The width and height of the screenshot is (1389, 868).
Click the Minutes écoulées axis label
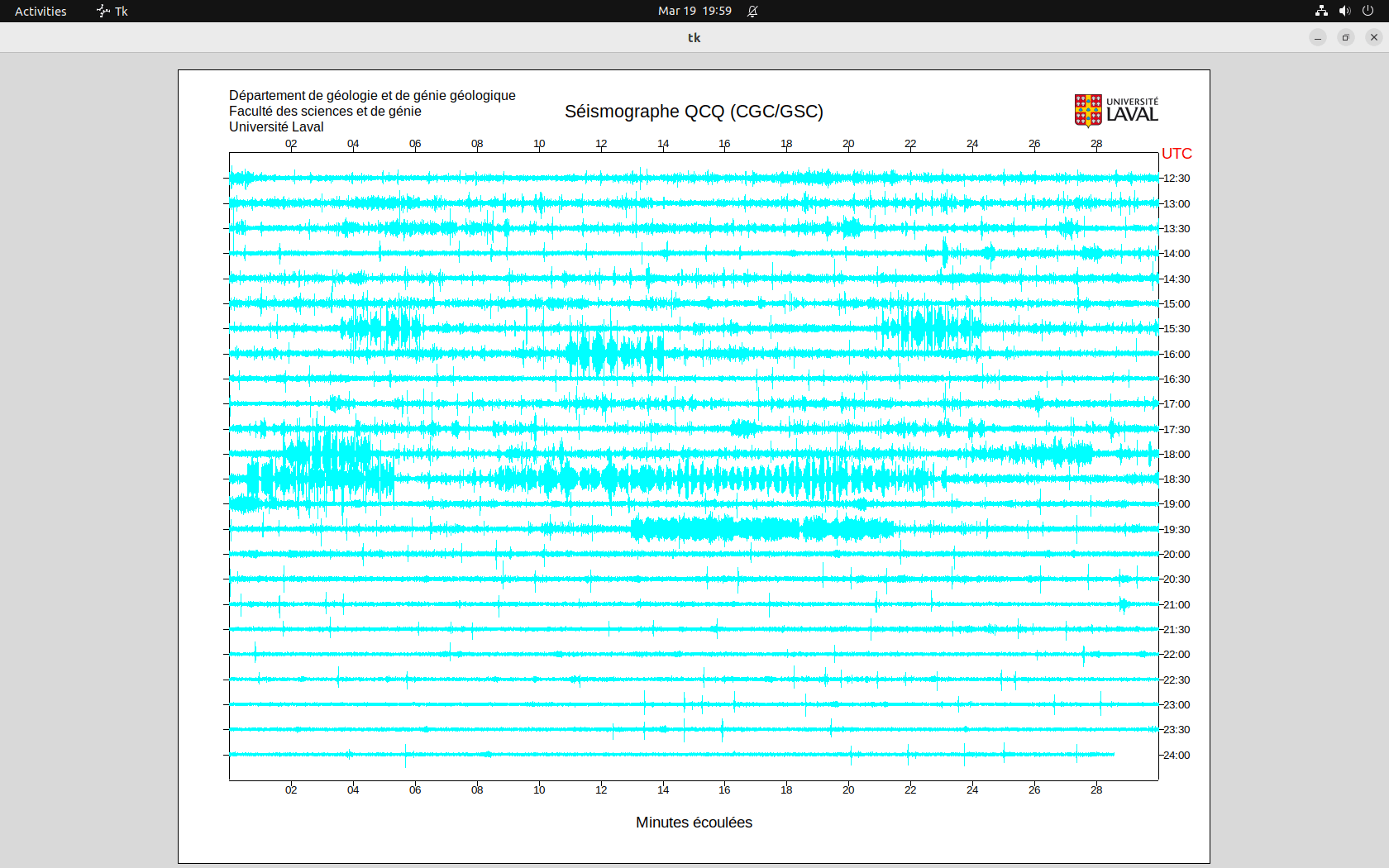tap(694, 823)
